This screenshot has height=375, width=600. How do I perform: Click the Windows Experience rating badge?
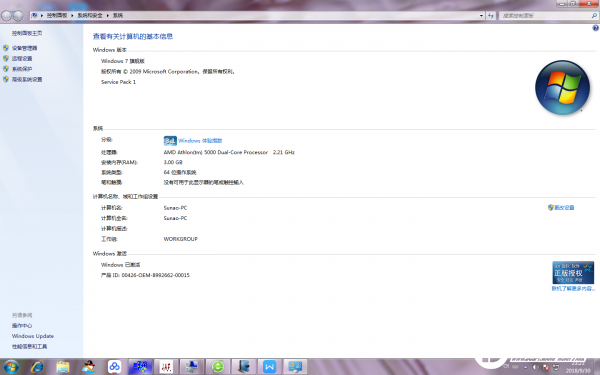click(x=170, y=141)
